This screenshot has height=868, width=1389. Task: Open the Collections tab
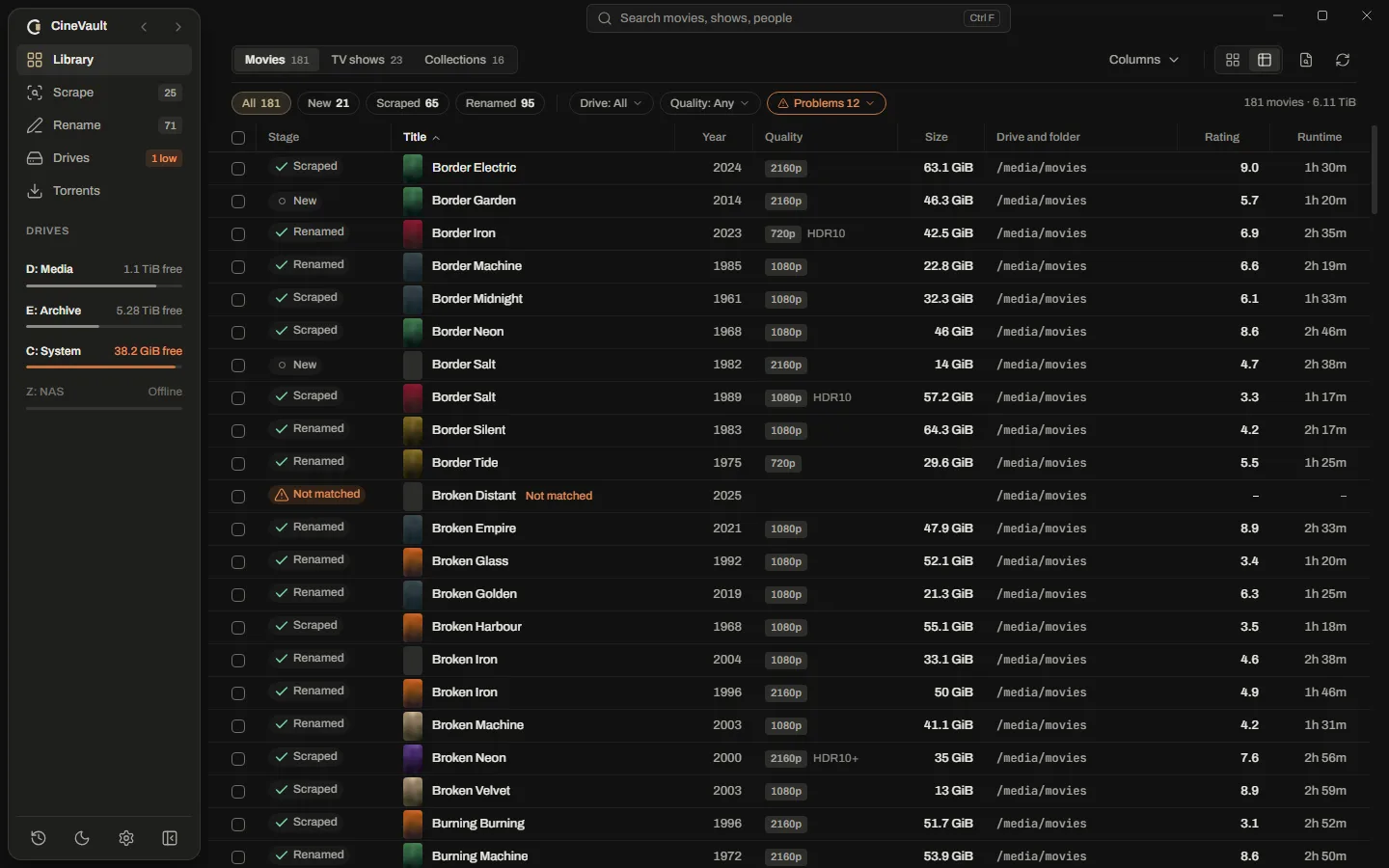pyautogui.click(x=464, y=60)
